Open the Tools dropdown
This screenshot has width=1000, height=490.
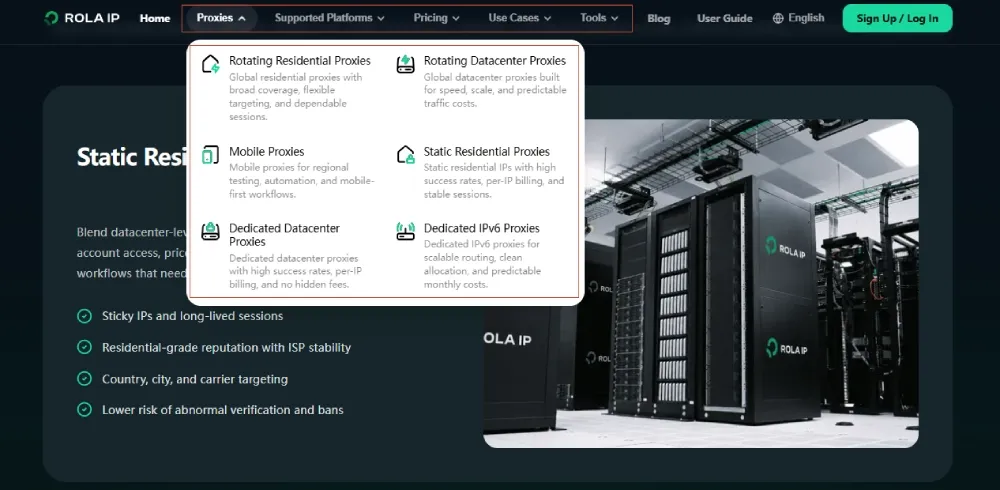[x=599, y=18]
